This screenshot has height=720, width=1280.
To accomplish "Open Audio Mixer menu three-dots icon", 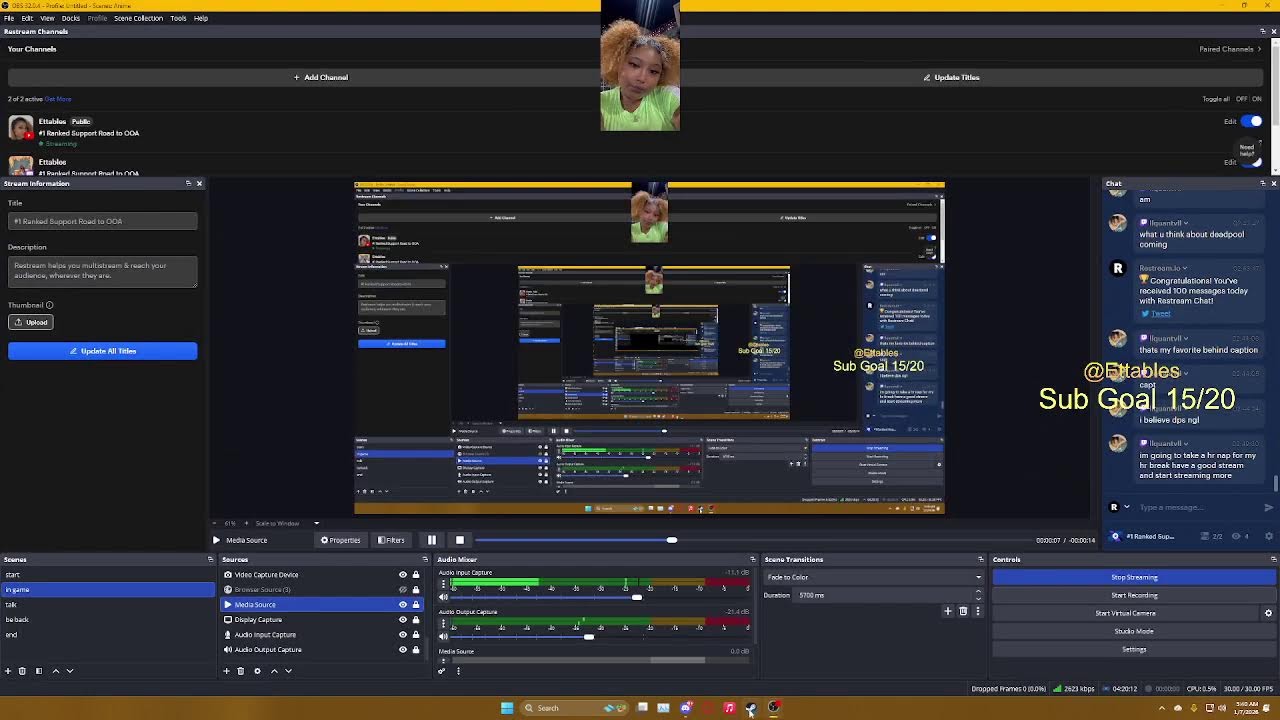I will 458,671.
